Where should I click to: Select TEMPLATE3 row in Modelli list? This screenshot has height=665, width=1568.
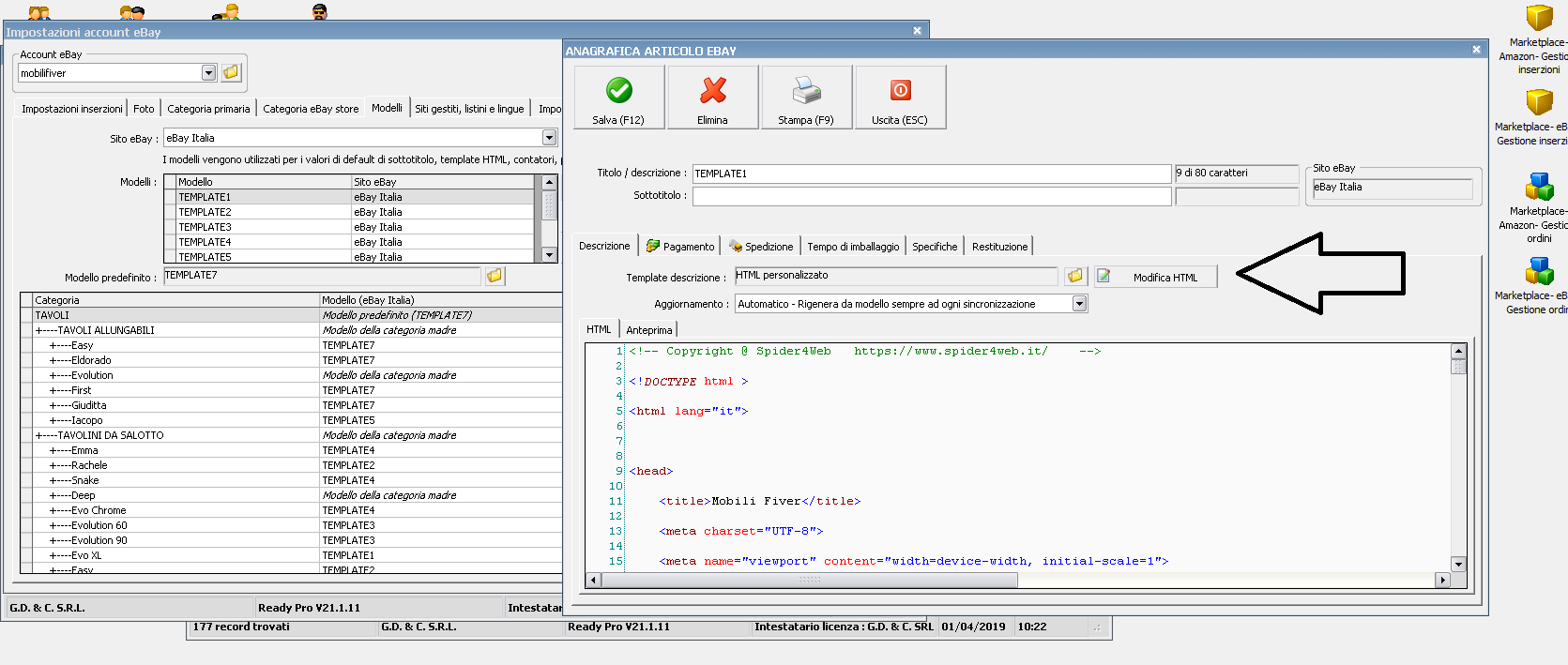(x=206, y=227)
